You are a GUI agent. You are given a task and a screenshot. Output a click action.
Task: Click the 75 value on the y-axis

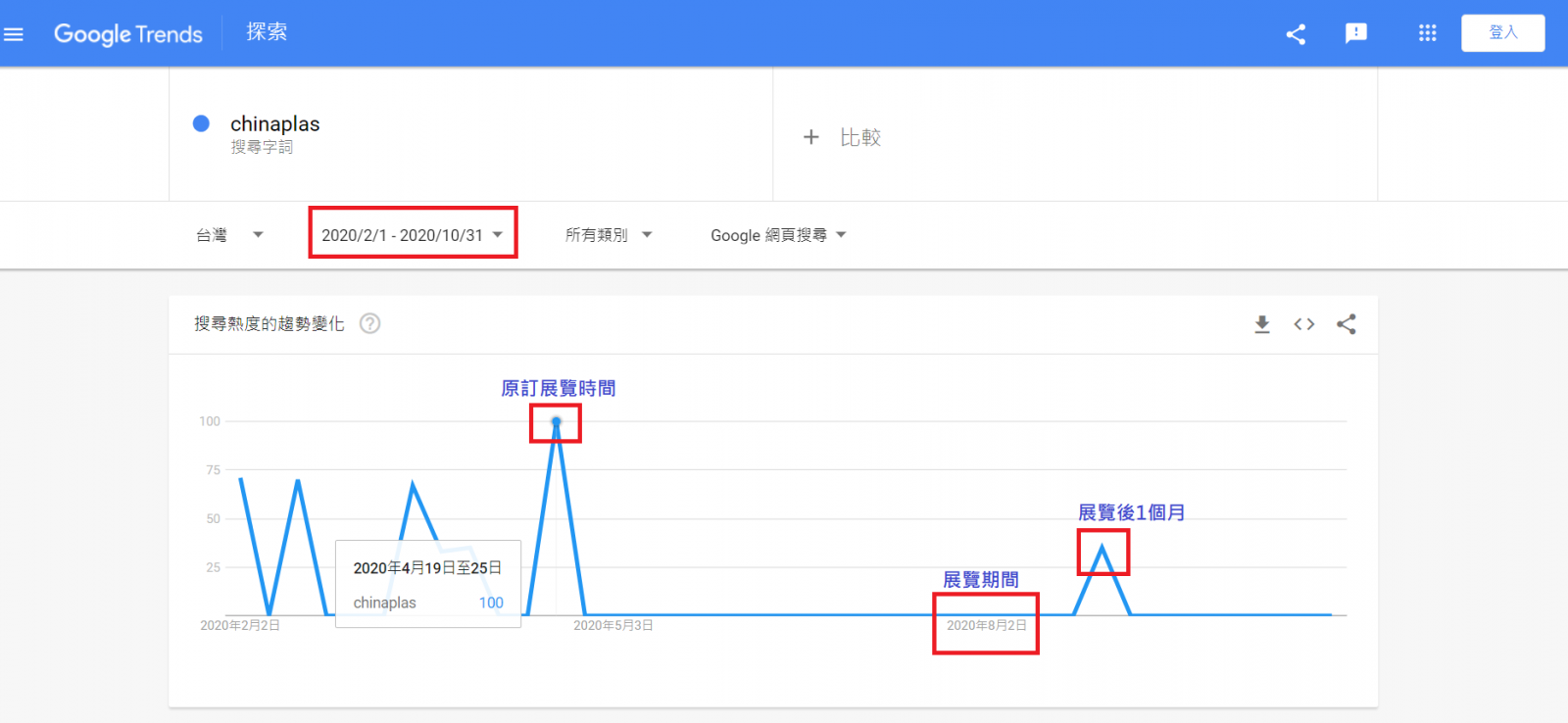click(x=213, y=470)
